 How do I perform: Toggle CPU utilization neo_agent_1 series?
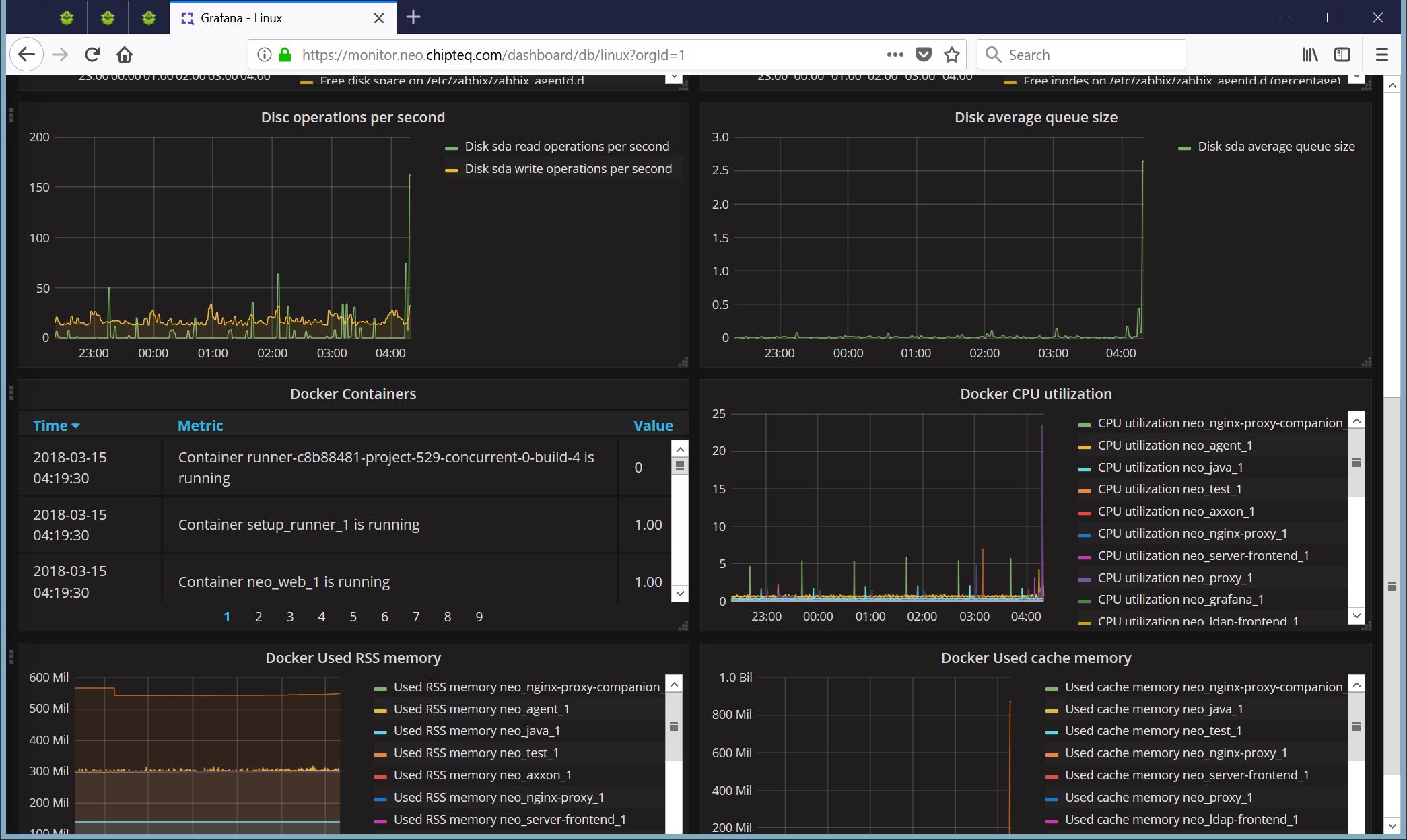coord(1175,445)
